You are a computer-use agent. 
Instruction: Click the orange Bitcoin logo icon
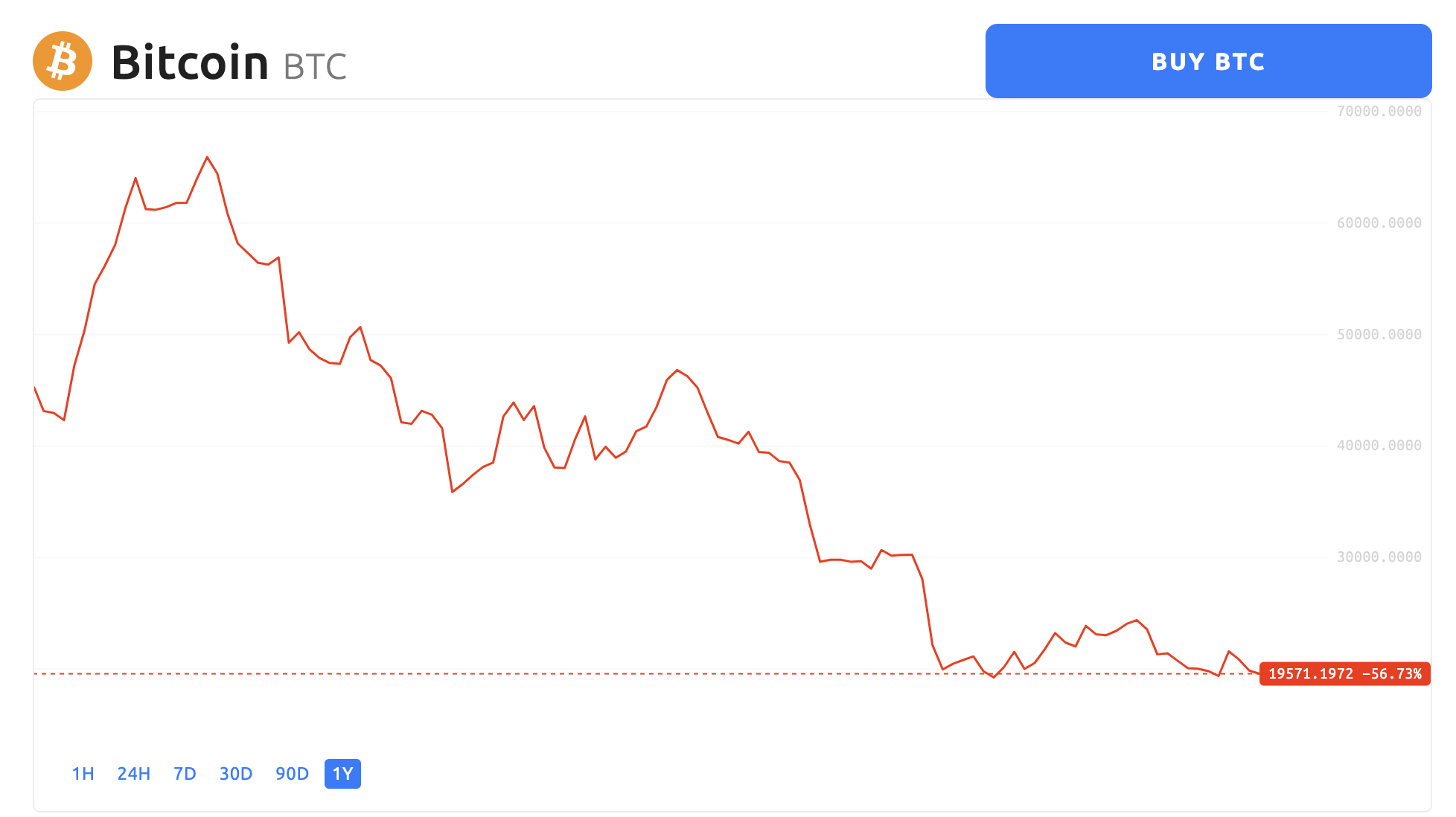pos(63,61)
